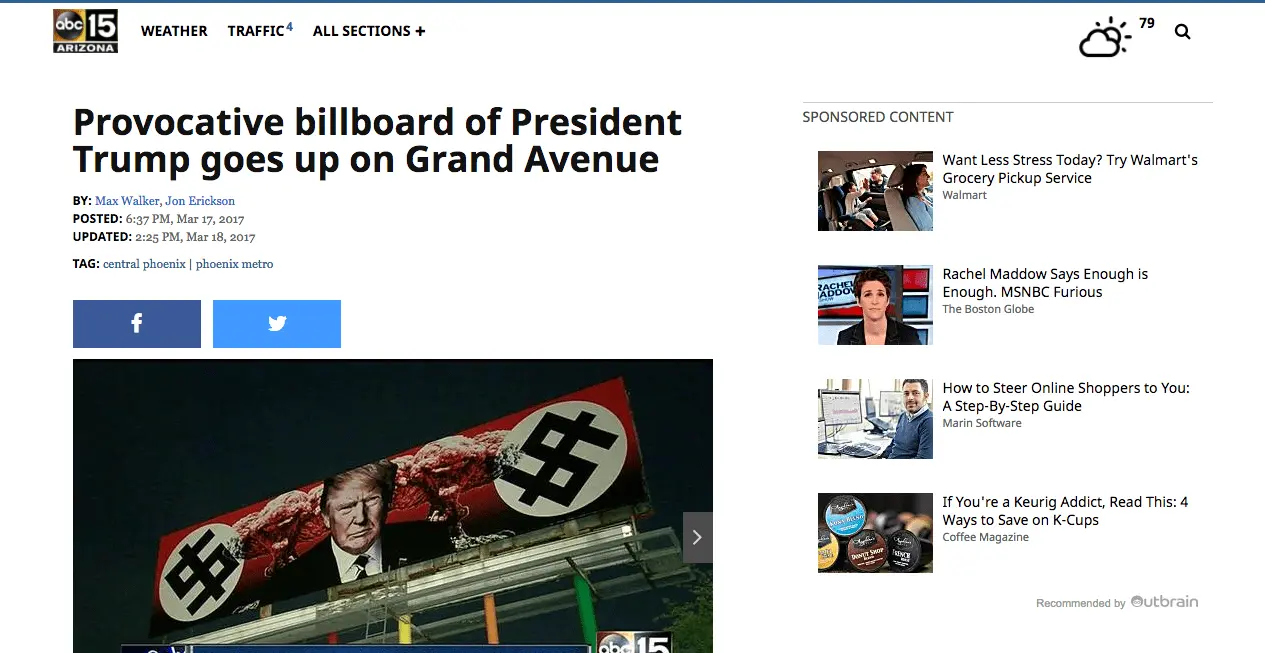Click the 79 degree temperature reading
1265x653 pixels.
1146,23
